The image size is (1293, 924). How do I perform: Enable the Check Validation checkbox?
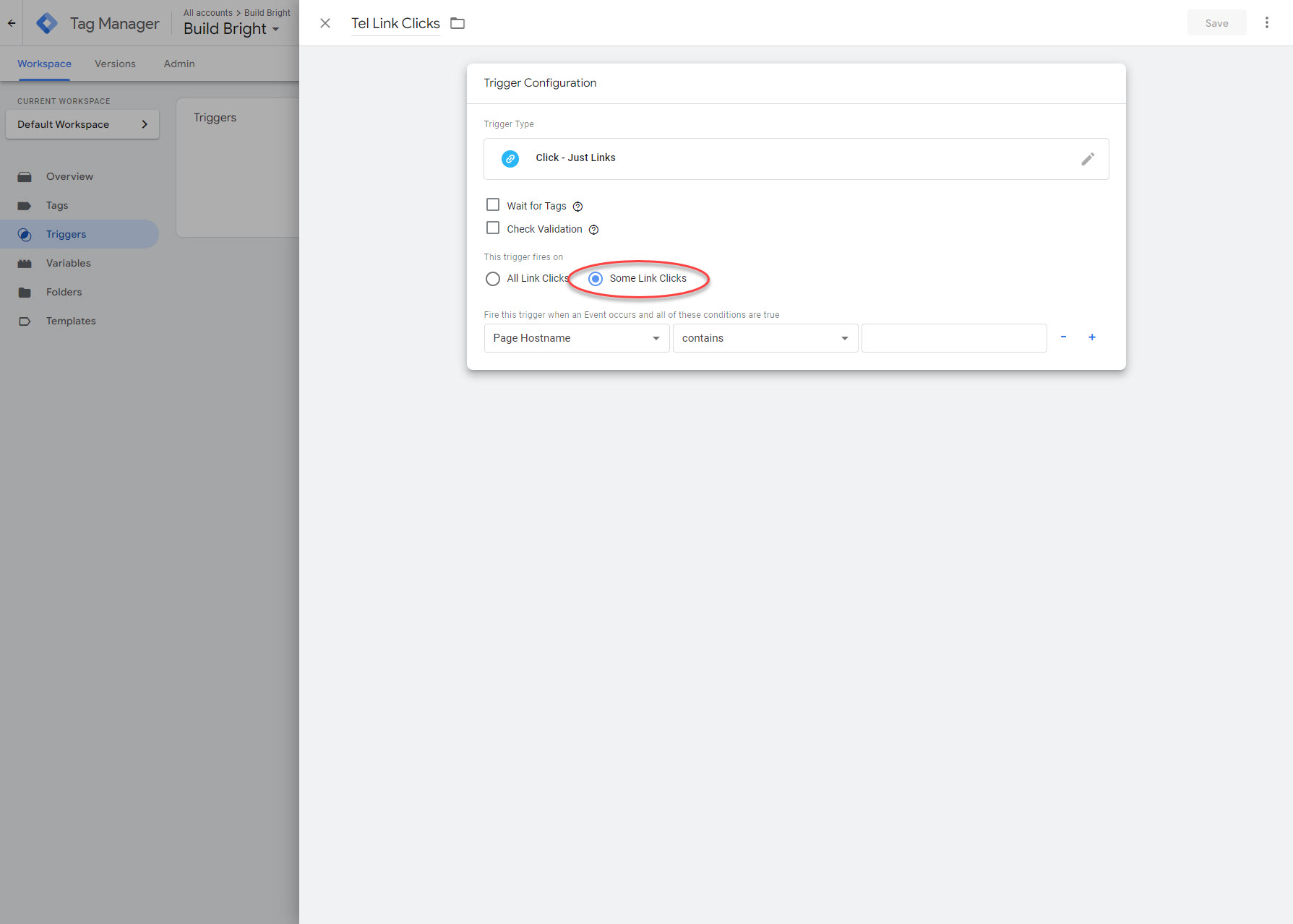[x=493, y=228]
